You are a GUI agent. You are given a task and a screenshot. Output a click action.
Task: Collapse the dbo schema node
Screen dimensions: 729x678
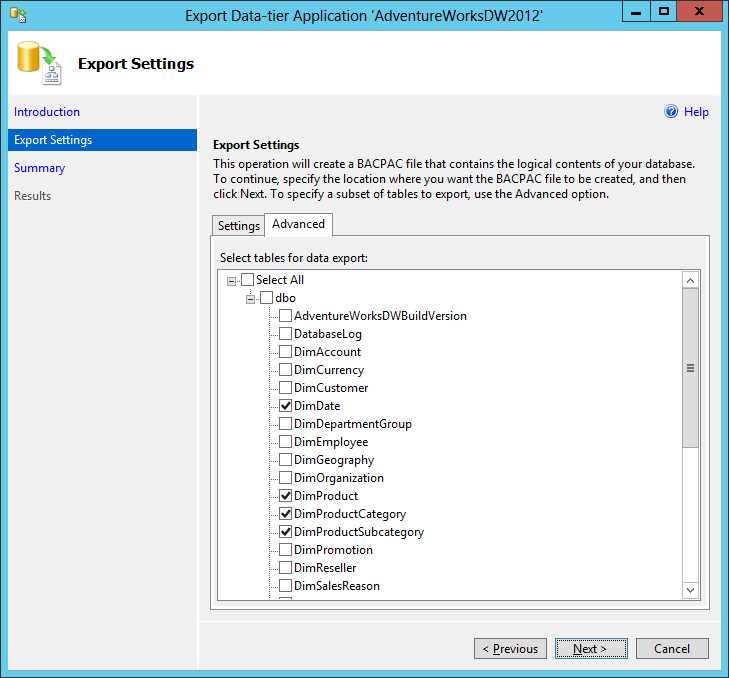coord(250,299)
